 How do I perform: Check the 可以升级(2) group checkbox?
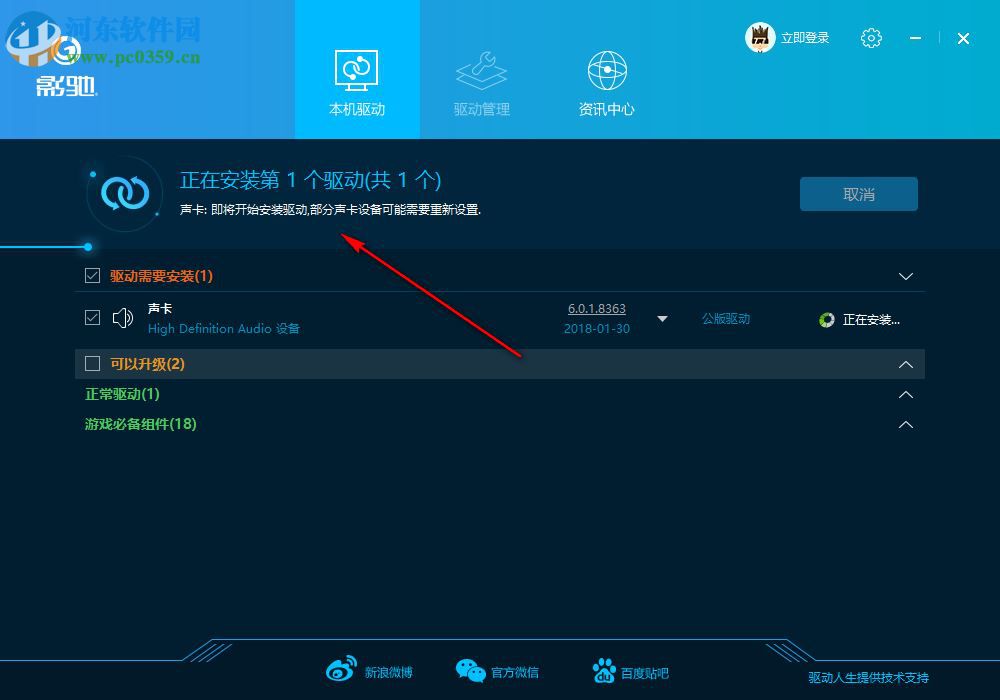pos(92,364)
